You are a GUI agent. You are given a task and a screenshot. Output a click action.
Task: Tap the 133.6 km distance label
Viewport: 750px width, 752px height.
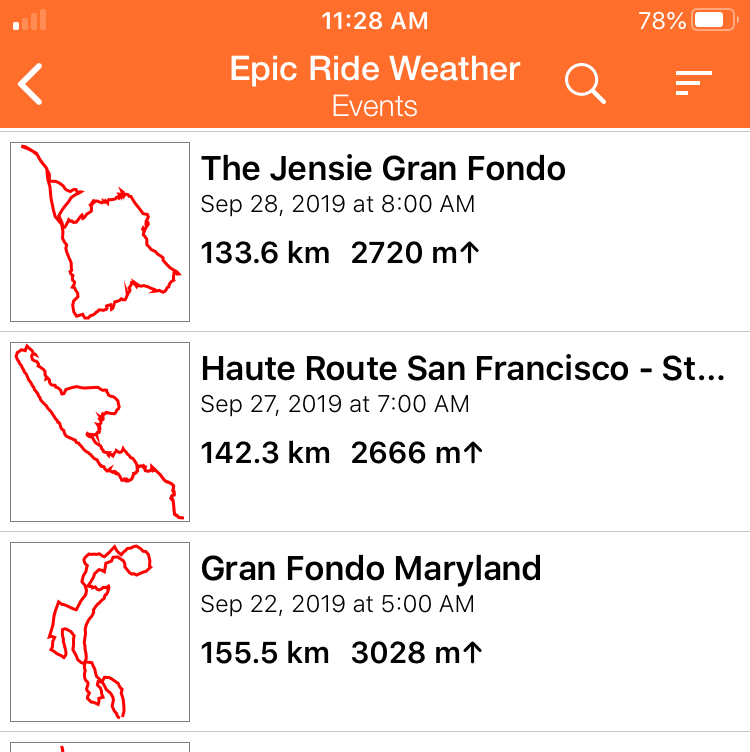pos(265,253)
